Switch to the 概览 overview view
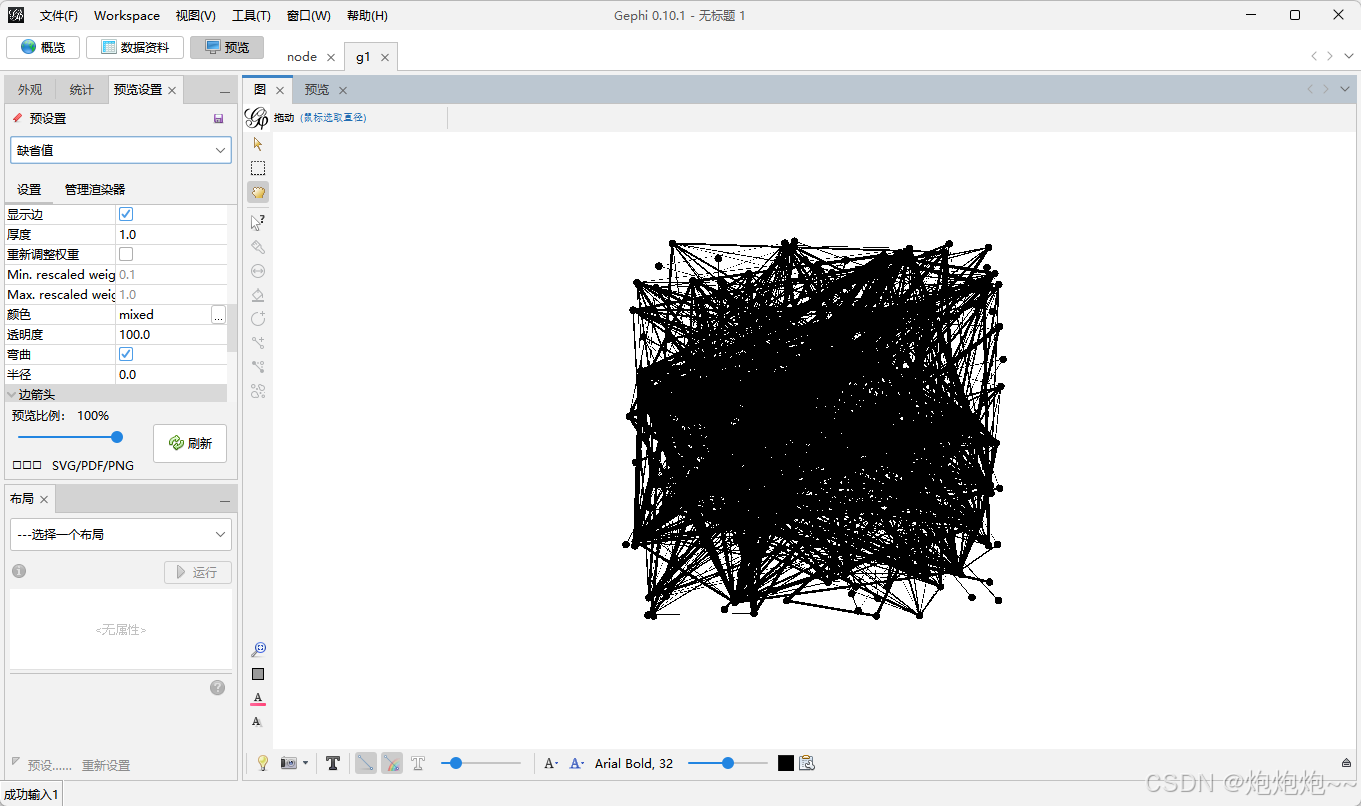Screen dimensions: 1361x806 [43, 47]
